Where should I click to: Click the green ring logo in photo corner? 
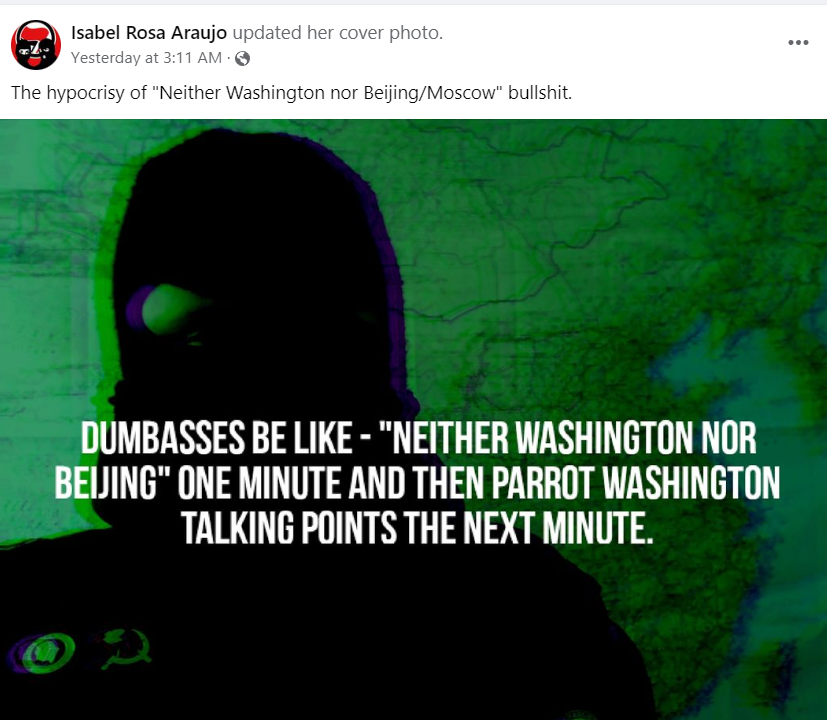coord(42,653)
